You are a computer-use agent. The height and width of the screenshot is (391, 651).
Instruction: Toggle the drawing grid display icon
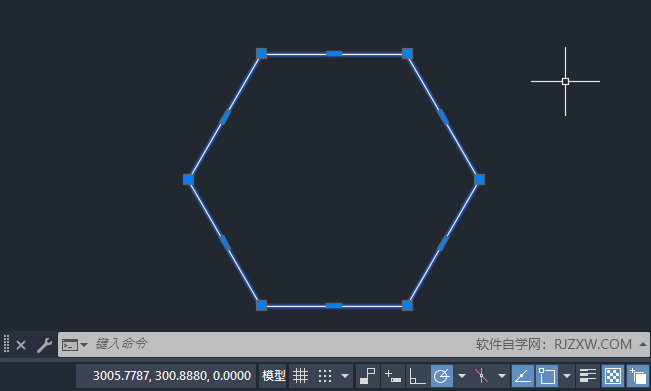click(300, 376)
